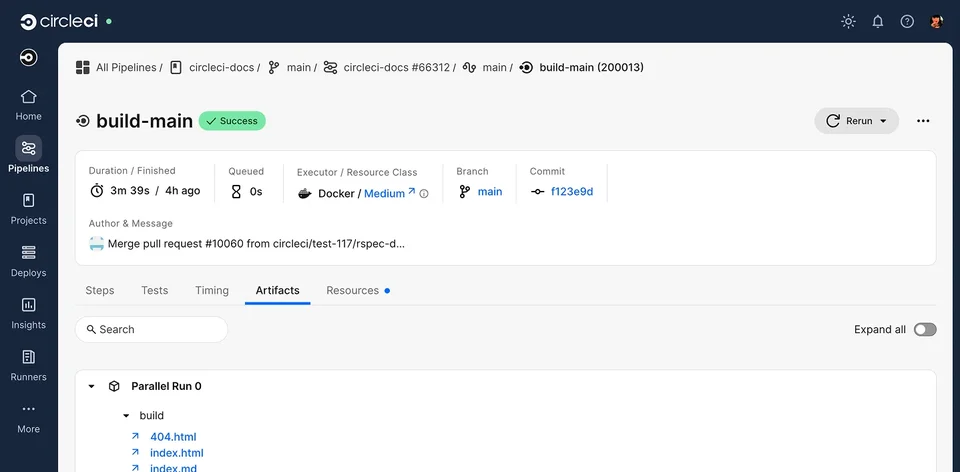Select the Artifacts tab
Screen dimensions: 960x472
pyautogui.click(x=277, y=290)
